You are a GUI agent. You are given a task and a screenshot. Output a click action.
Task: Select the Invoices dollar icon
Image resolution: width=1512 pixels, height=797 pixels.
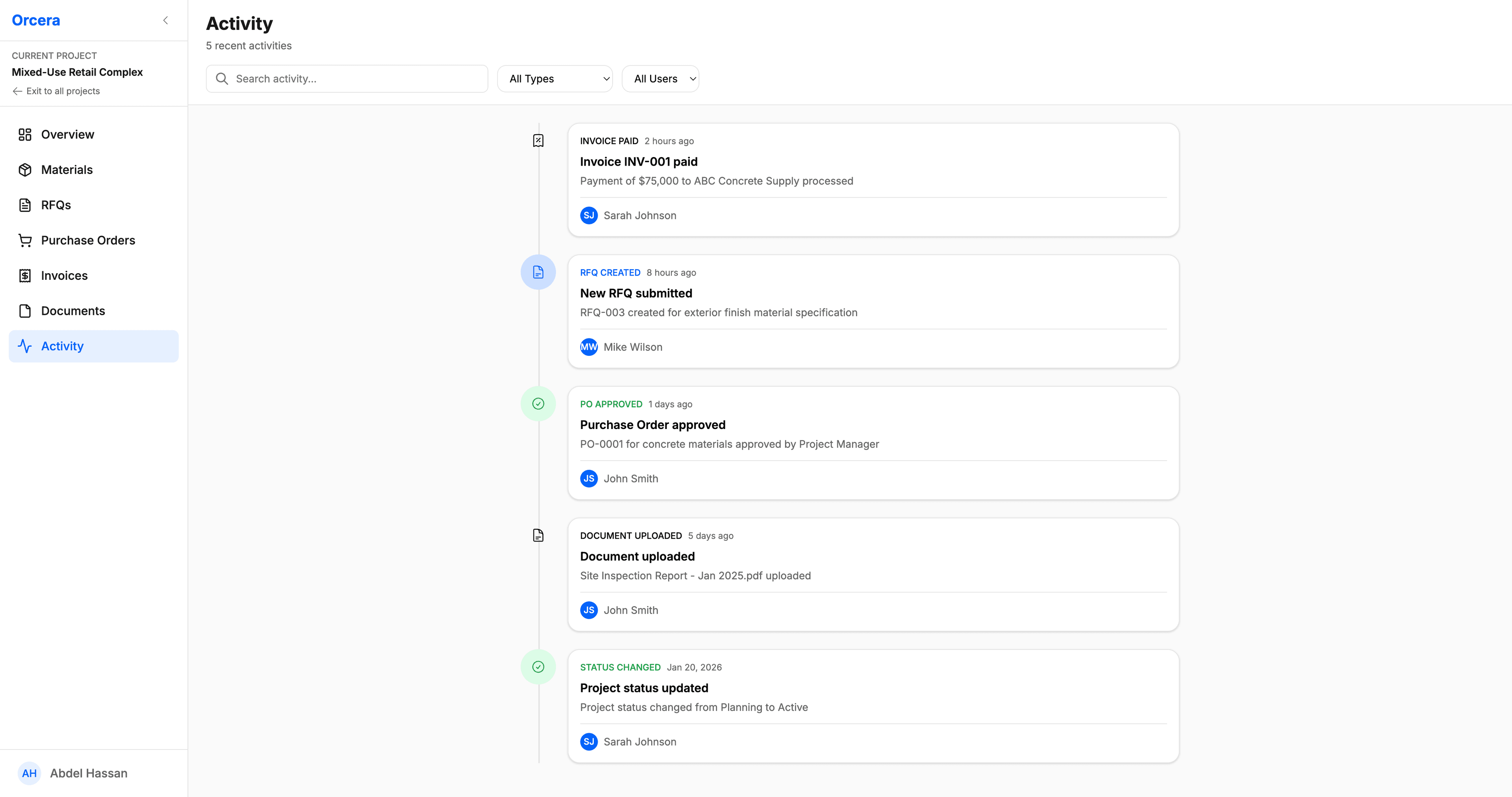coord(25,275)
